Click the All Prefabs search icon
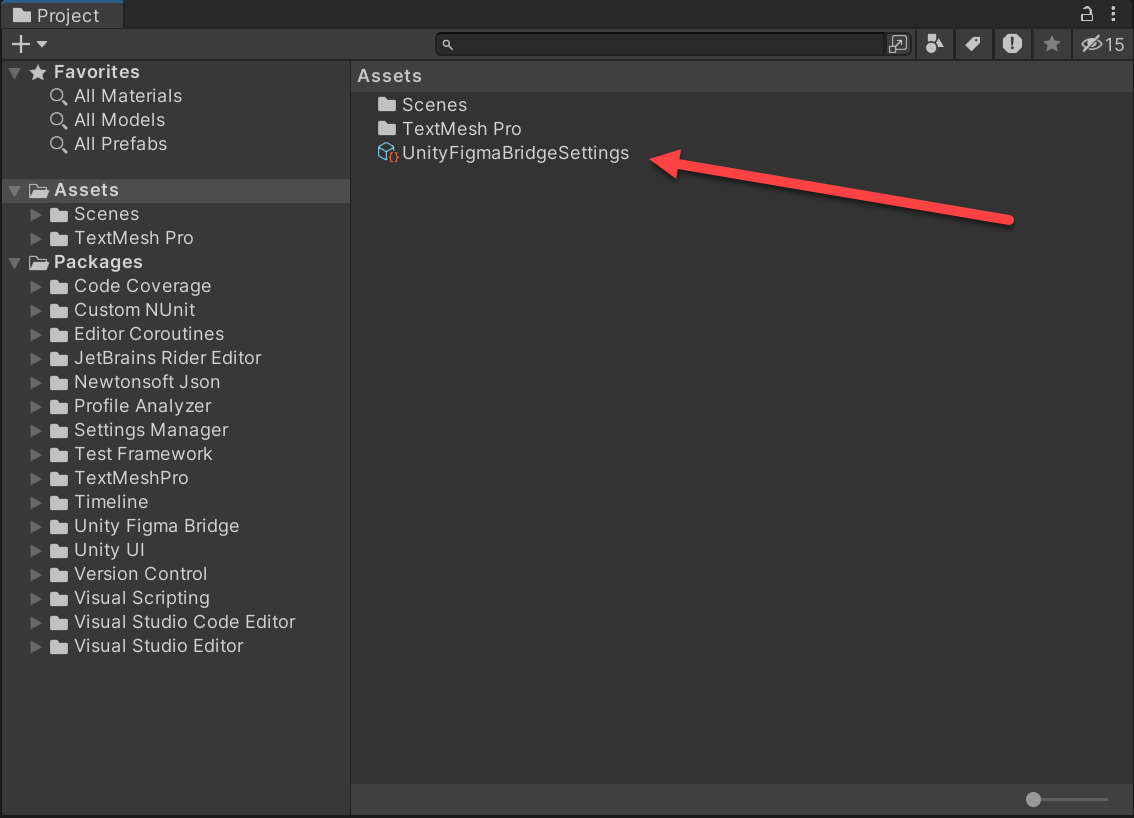 click(58, 145)
